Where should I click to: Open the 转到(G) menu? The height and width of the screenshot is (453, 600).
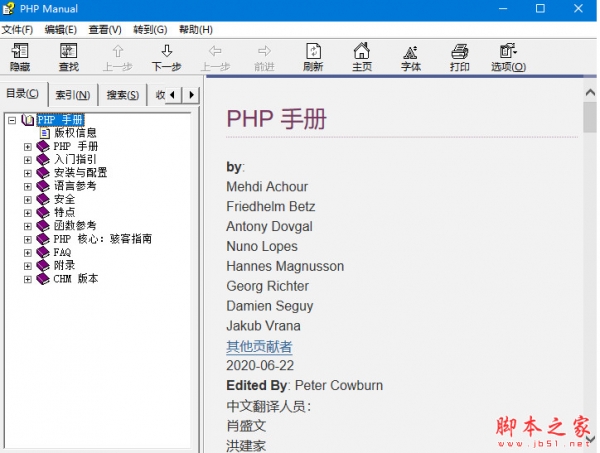(150, 29)
